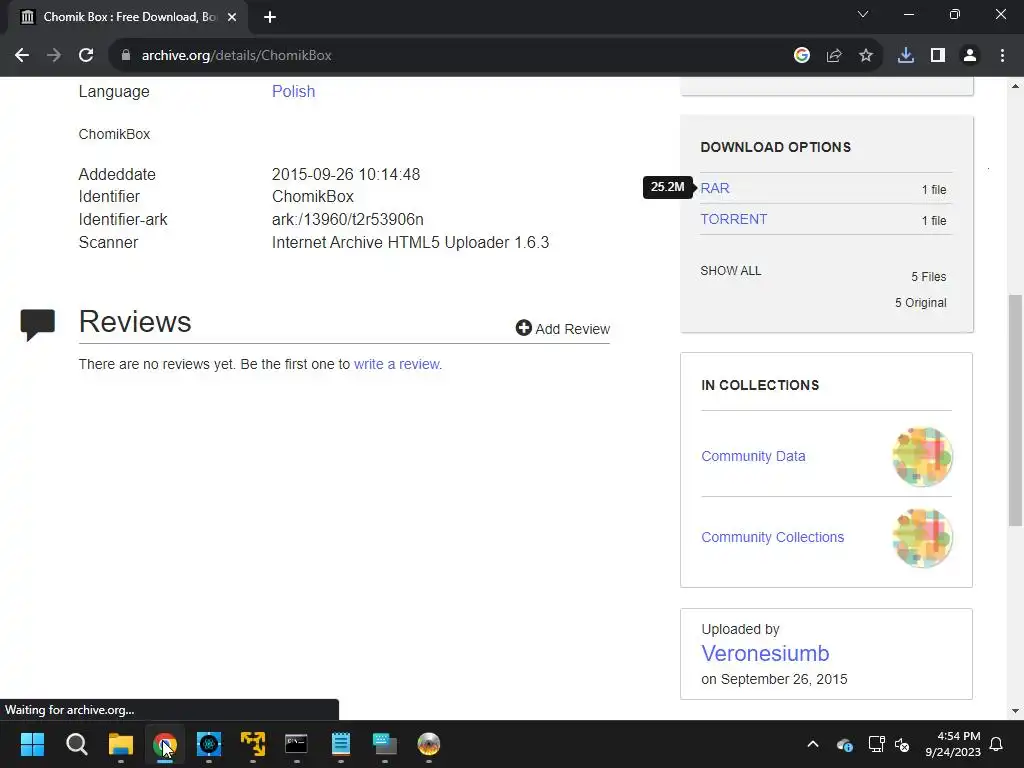Open the Chrome profile avatar
Screen dimensions: 1024x768
click(970, 56)
